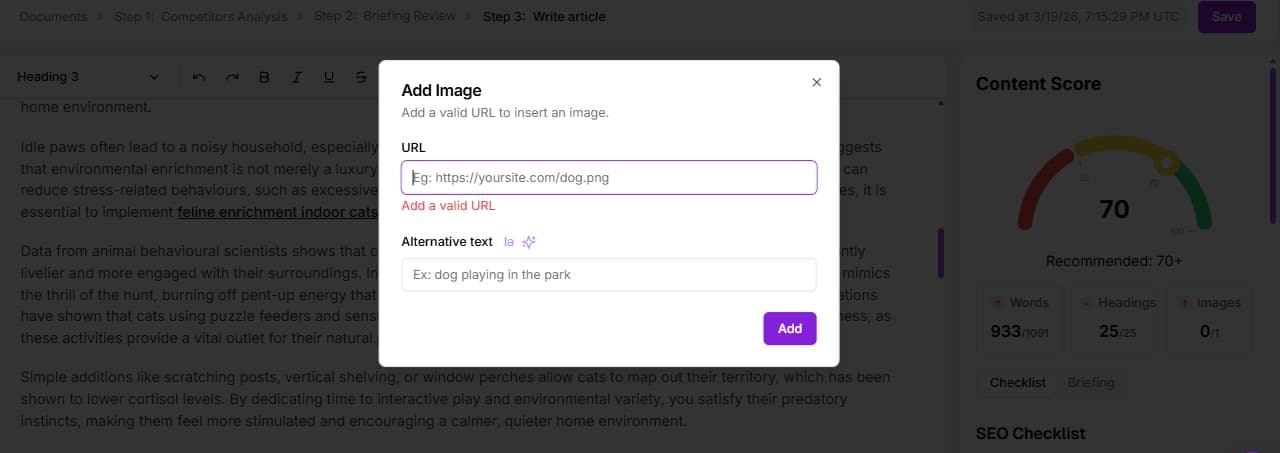The width and height of the screenshot is (1280, 453).
Task: Switch to the Checklist tab
Action: [x=1018, y=383]
